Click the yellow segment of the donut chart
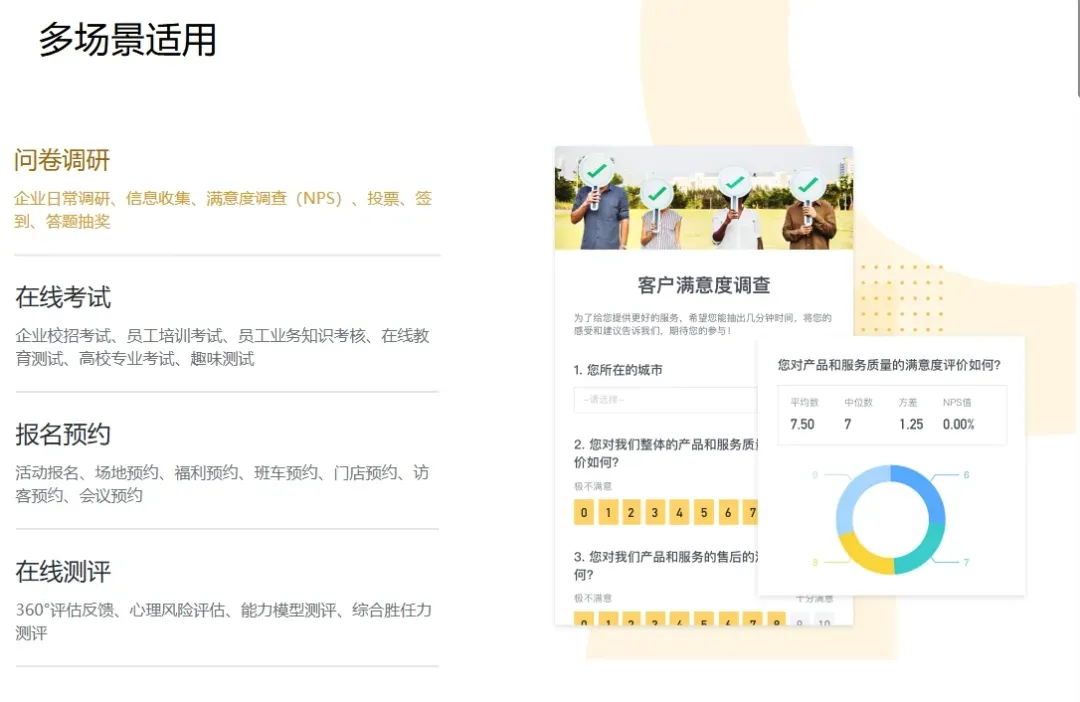 coord(860,555)
